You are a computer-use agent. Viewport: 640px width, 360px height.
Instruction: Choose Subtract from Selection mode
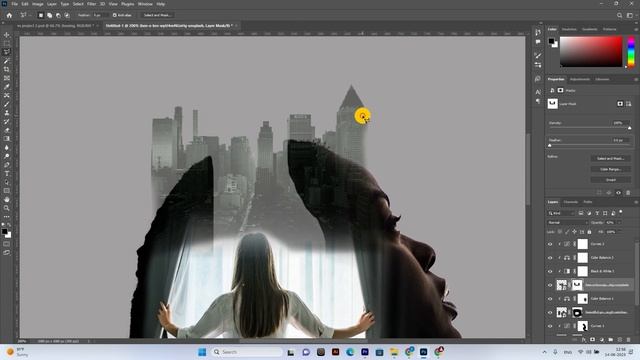tap(58, 15)
